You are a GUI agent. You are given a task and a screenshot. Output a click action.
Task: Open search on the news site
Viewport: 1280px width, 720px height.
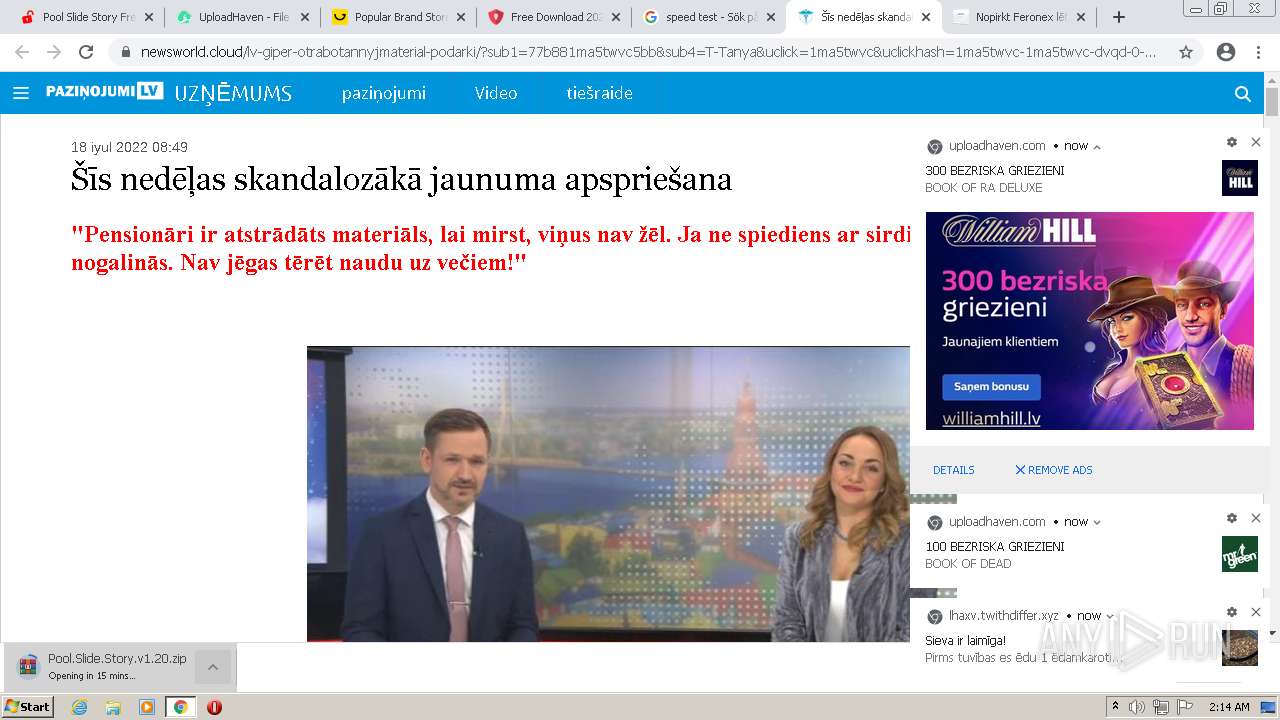pos(1243,93)
